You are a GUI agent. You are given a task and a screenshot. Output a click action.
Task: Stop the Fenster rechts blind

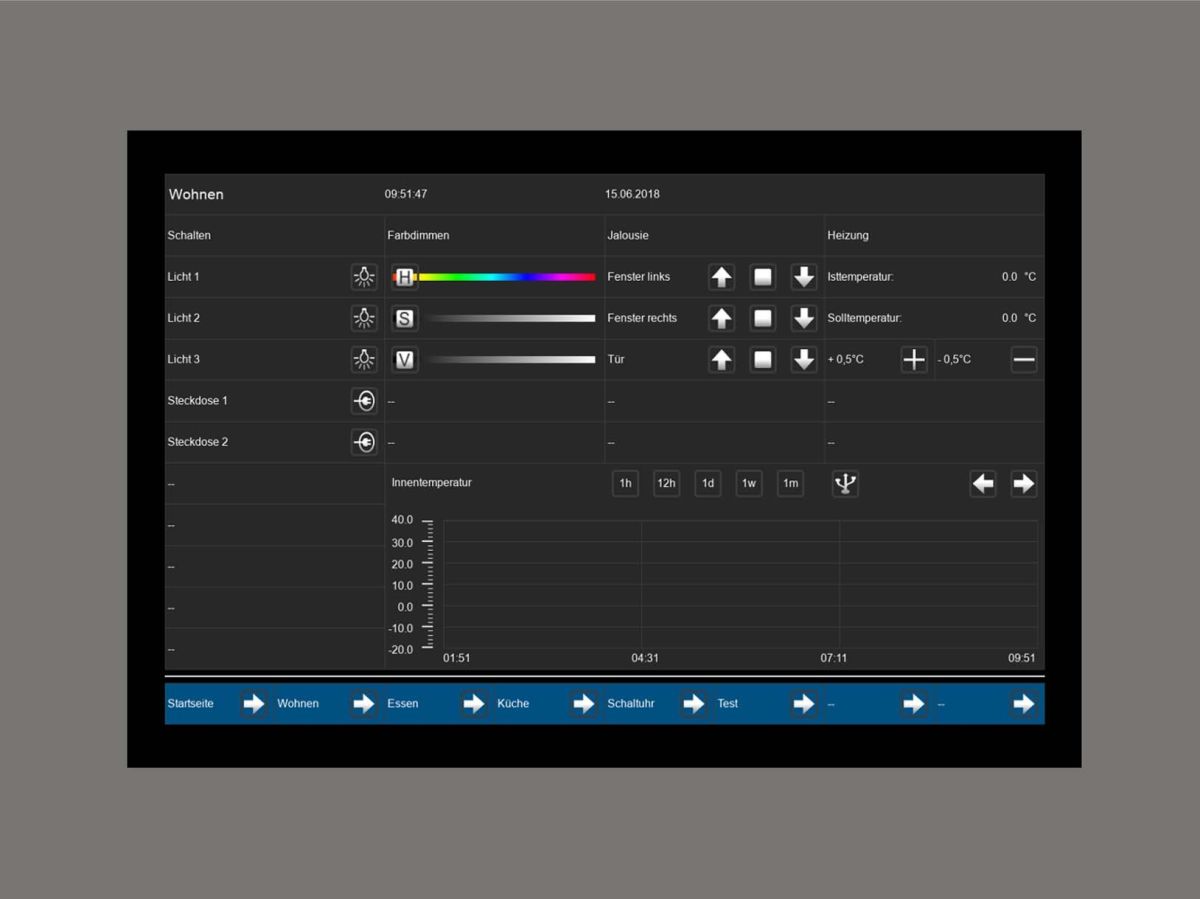pos(763,318)
